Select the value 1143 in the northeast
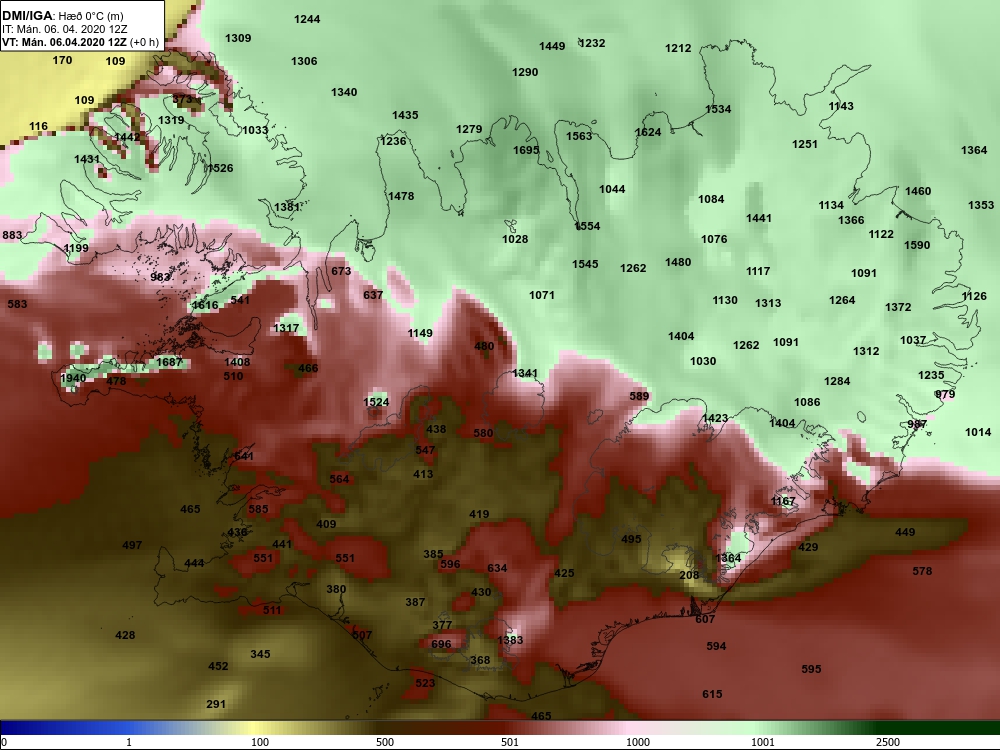Screen dimensions: 1000x750 tap(841, 106)
